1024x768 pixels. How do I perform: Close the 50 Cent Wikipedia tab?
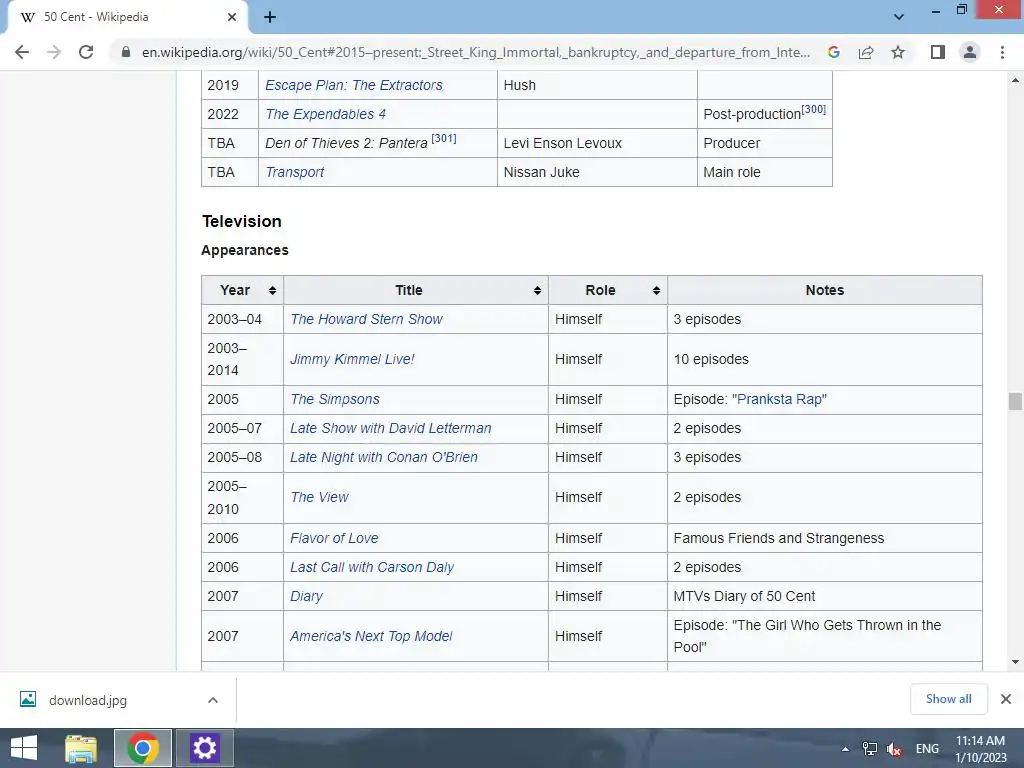click(232, 17)
